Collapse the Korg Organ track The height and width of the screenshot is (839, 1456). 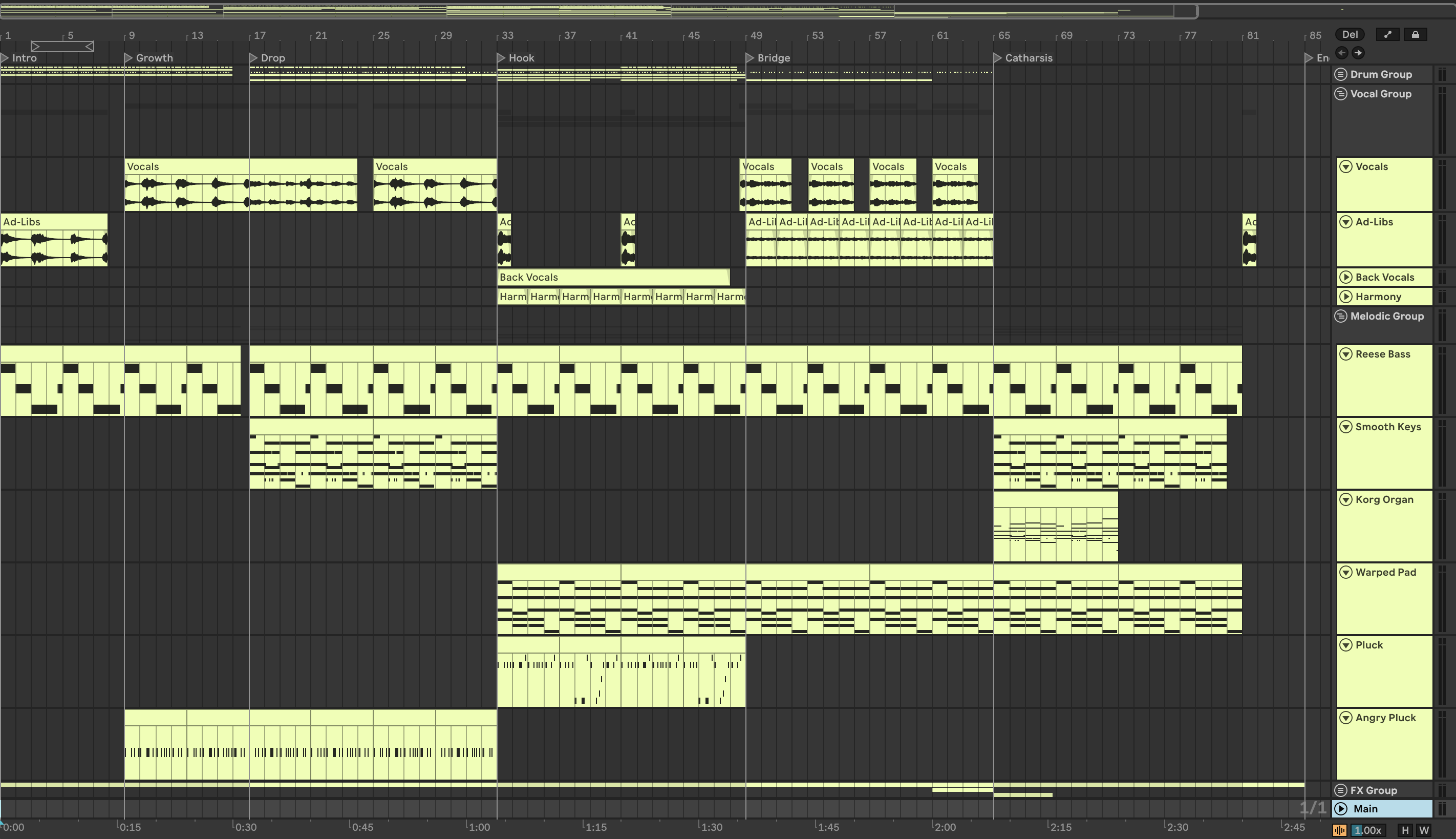(1346, 499)
